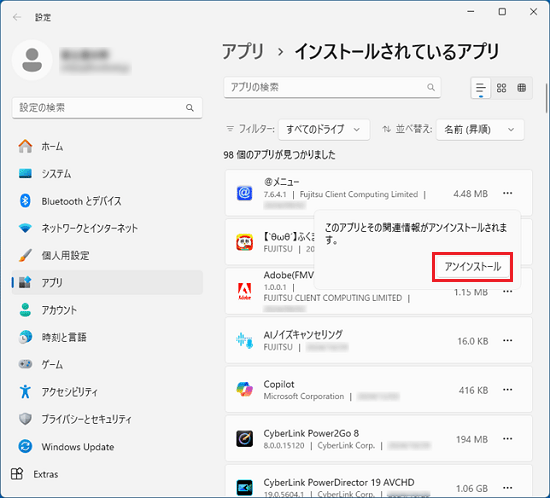
Task: Click the アプリの検索 search field
Action: tap(332, 87)
